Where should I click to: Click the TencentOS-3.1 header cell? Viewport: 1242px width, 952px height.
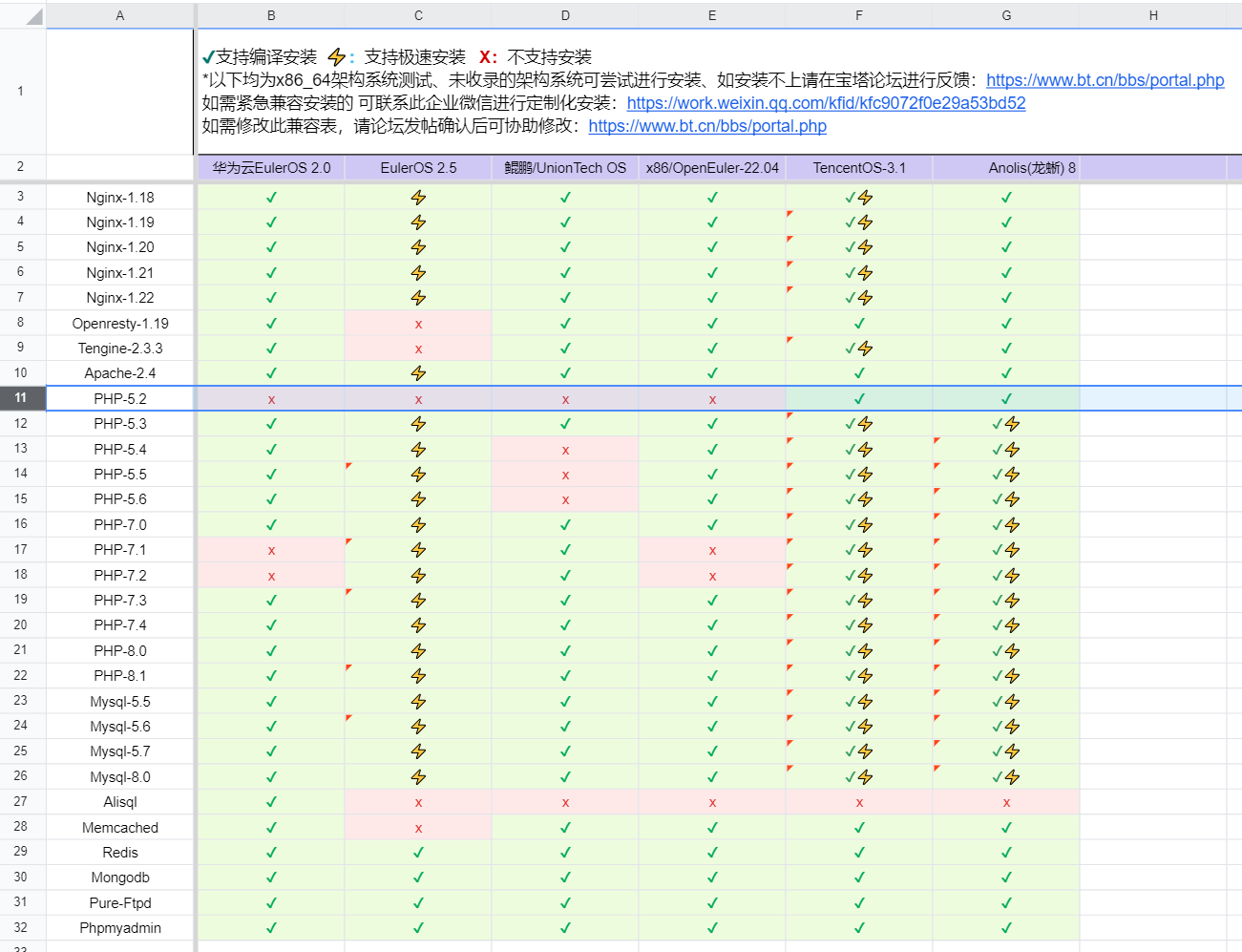click(x=859, y=168)
